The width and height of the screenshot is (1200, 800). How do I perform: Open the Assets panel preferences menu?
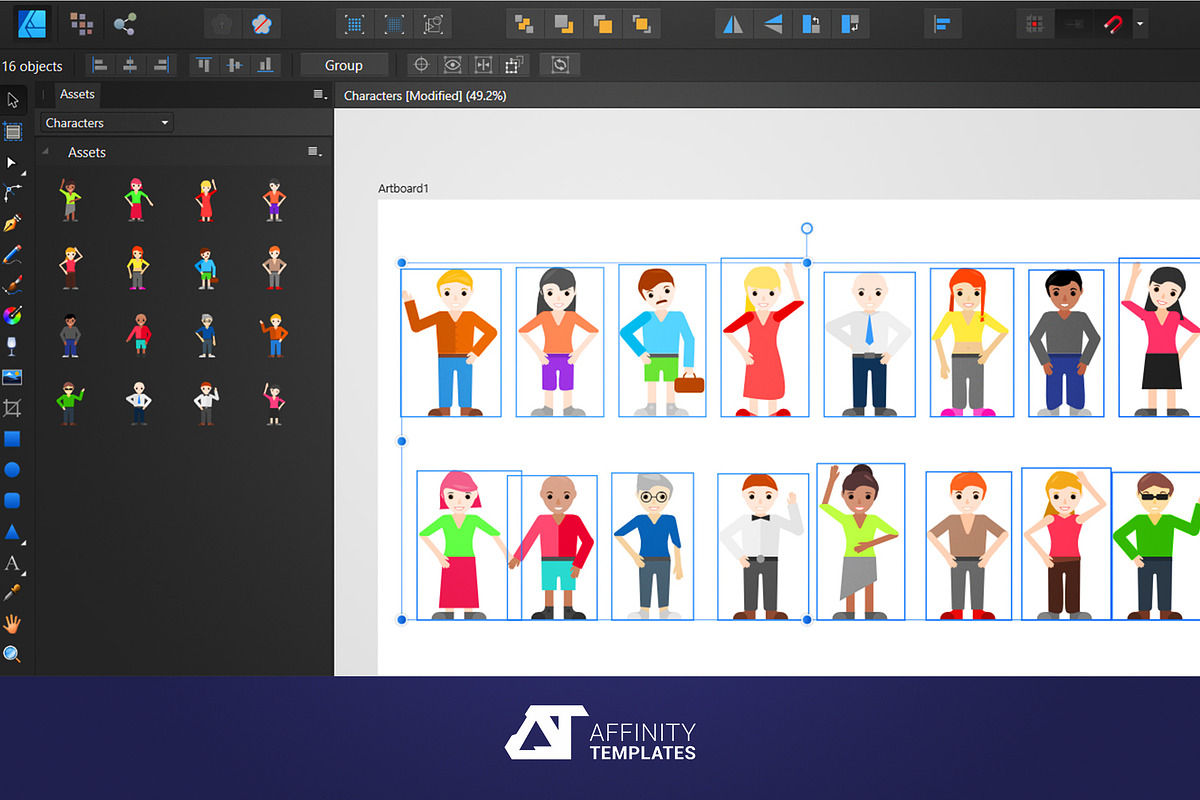coord(319,95)
